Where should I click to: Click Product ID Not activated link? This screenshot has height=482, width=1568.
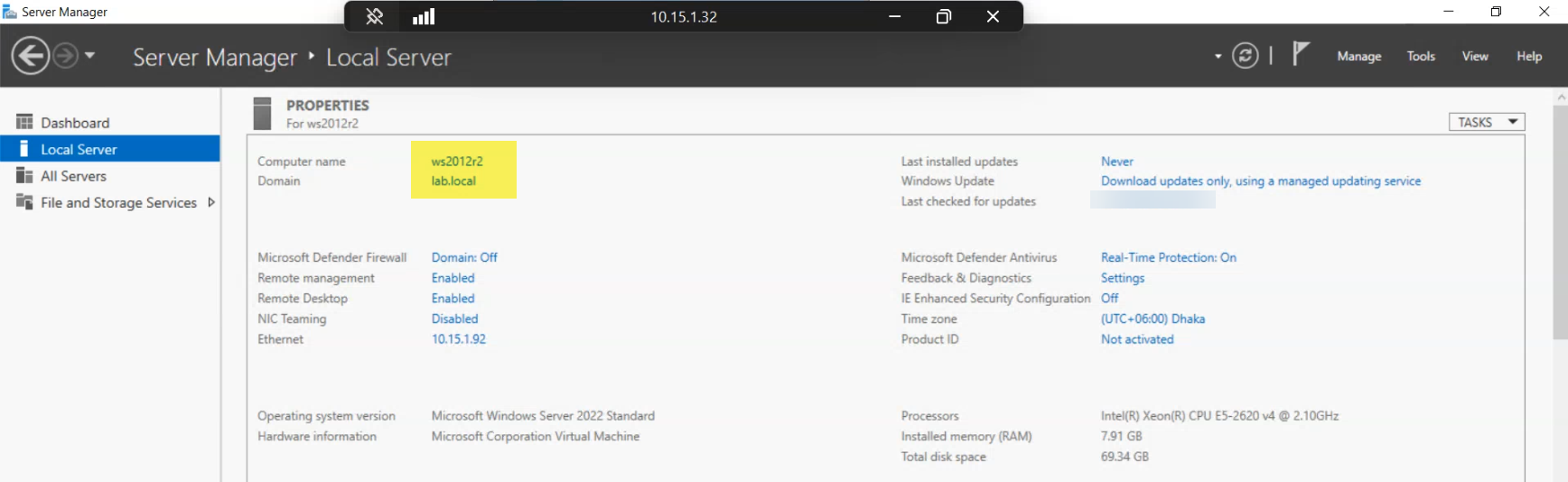point(1136,339)
